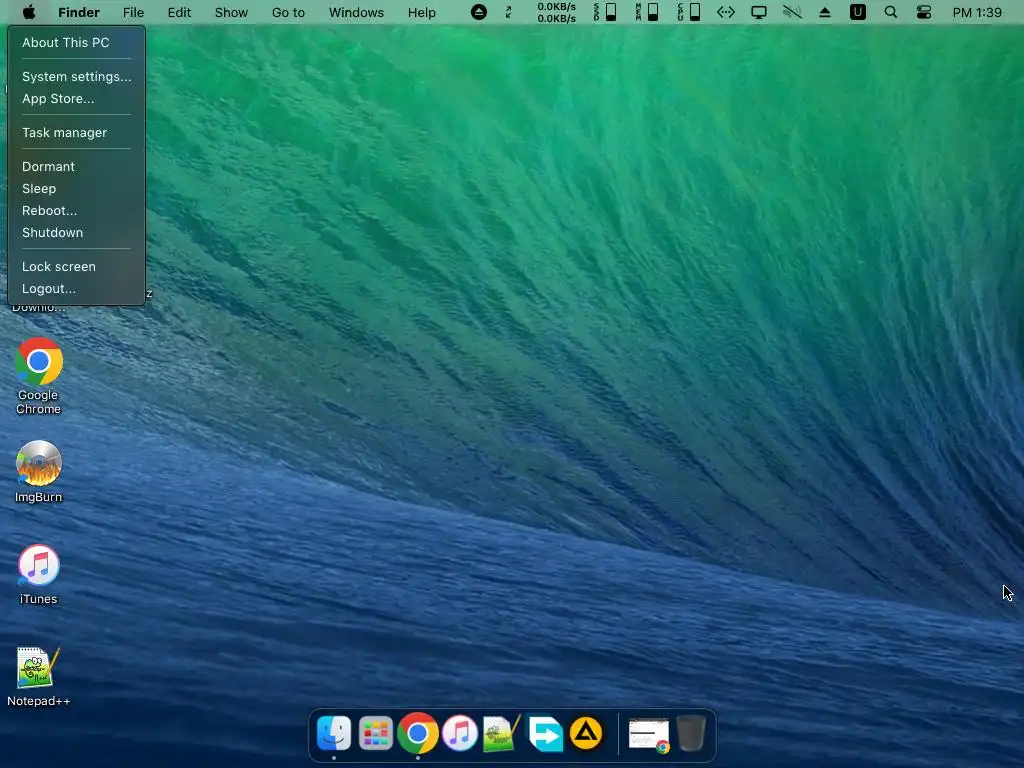Launch AIMP yellow triangle dock icon
This screenshot has height=768, width=1024.
tap(586, 733)
